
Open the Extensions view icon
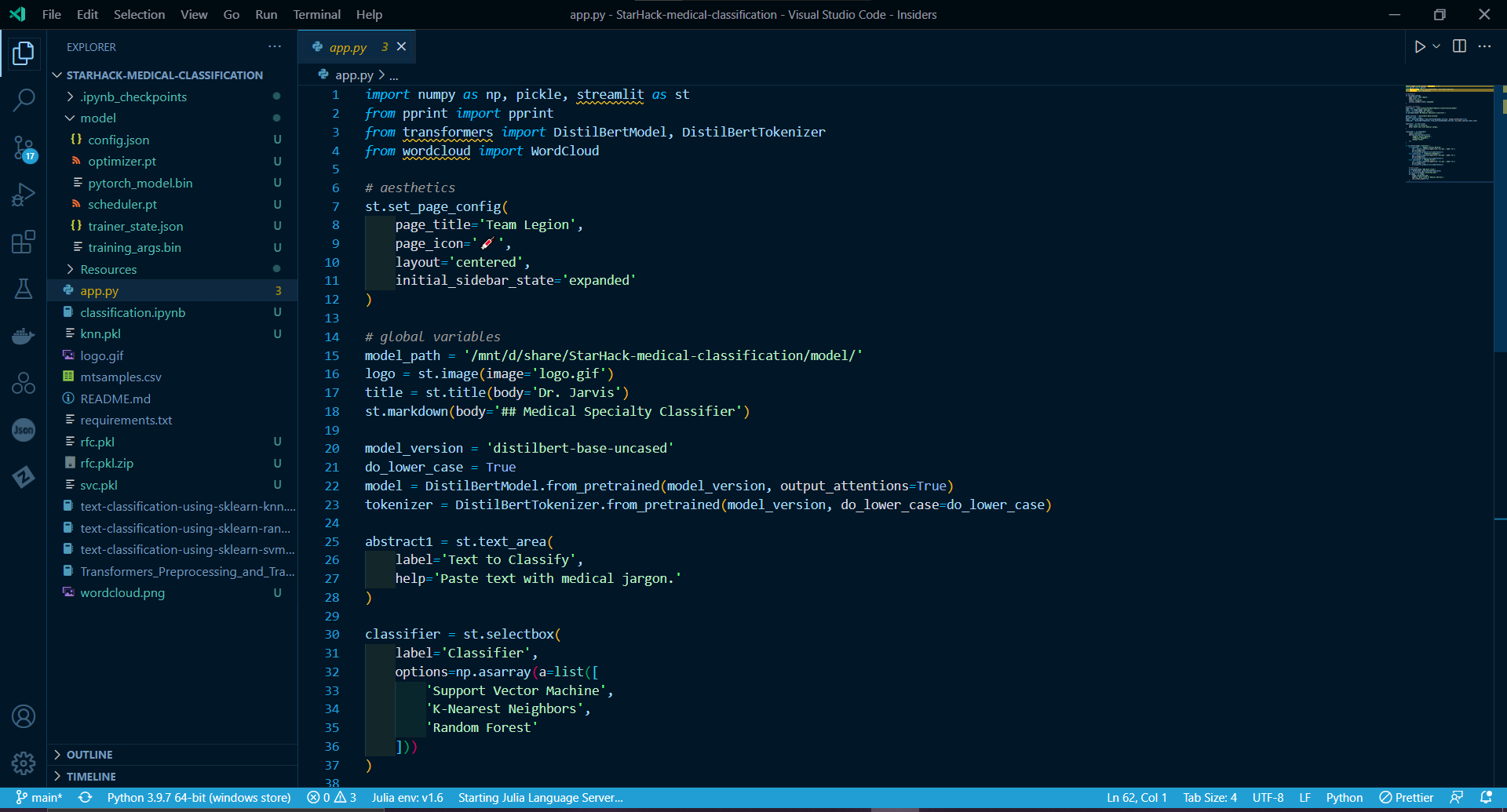(x=24, y=242)
